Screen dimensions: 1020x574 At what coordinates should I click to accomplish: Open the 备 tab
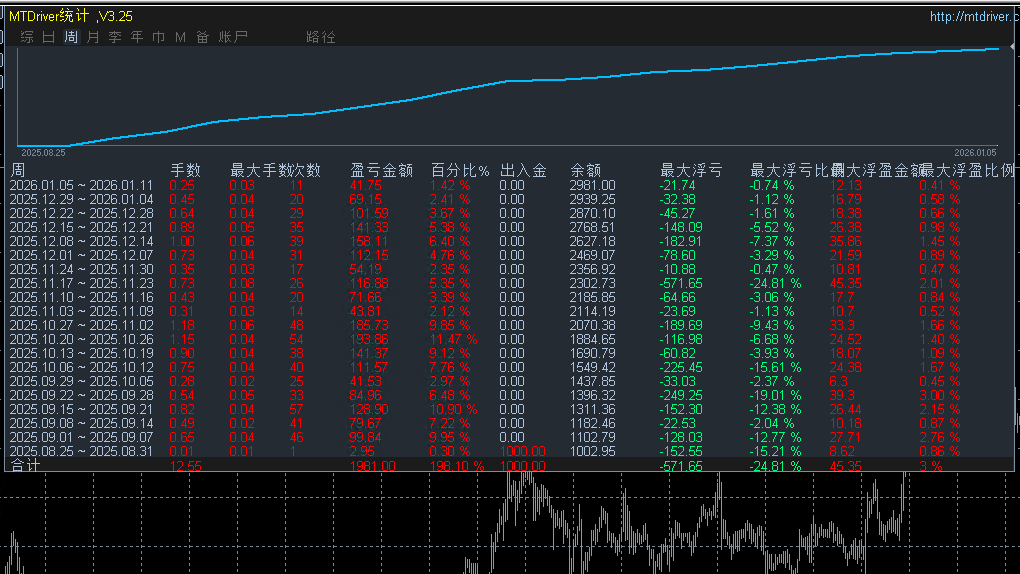pos(203,37)
